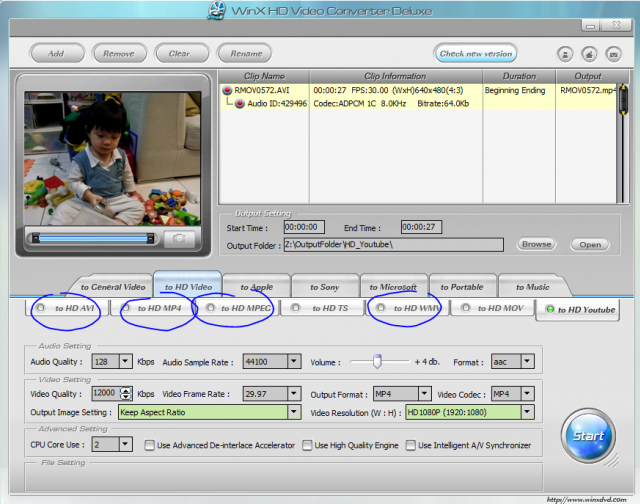Open the CPU Core Use dropdown
The width and height of the screenshot is (640, 504).
coord(125,444)
